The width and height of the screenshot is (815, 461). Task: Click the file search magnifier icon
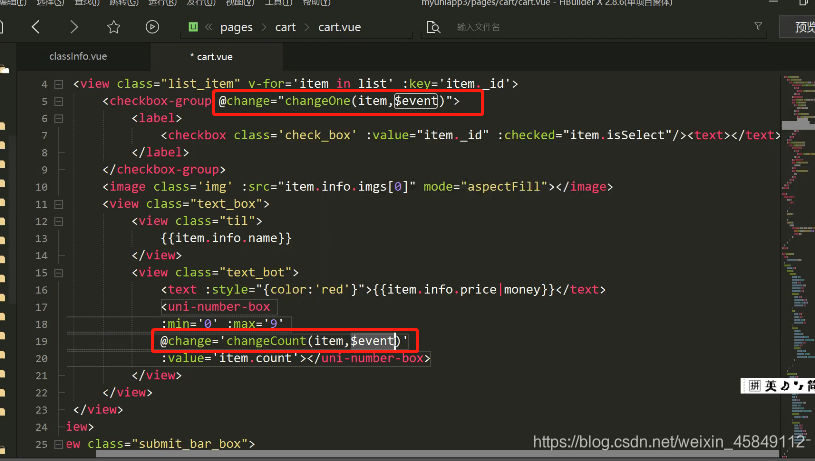[433, 27]
